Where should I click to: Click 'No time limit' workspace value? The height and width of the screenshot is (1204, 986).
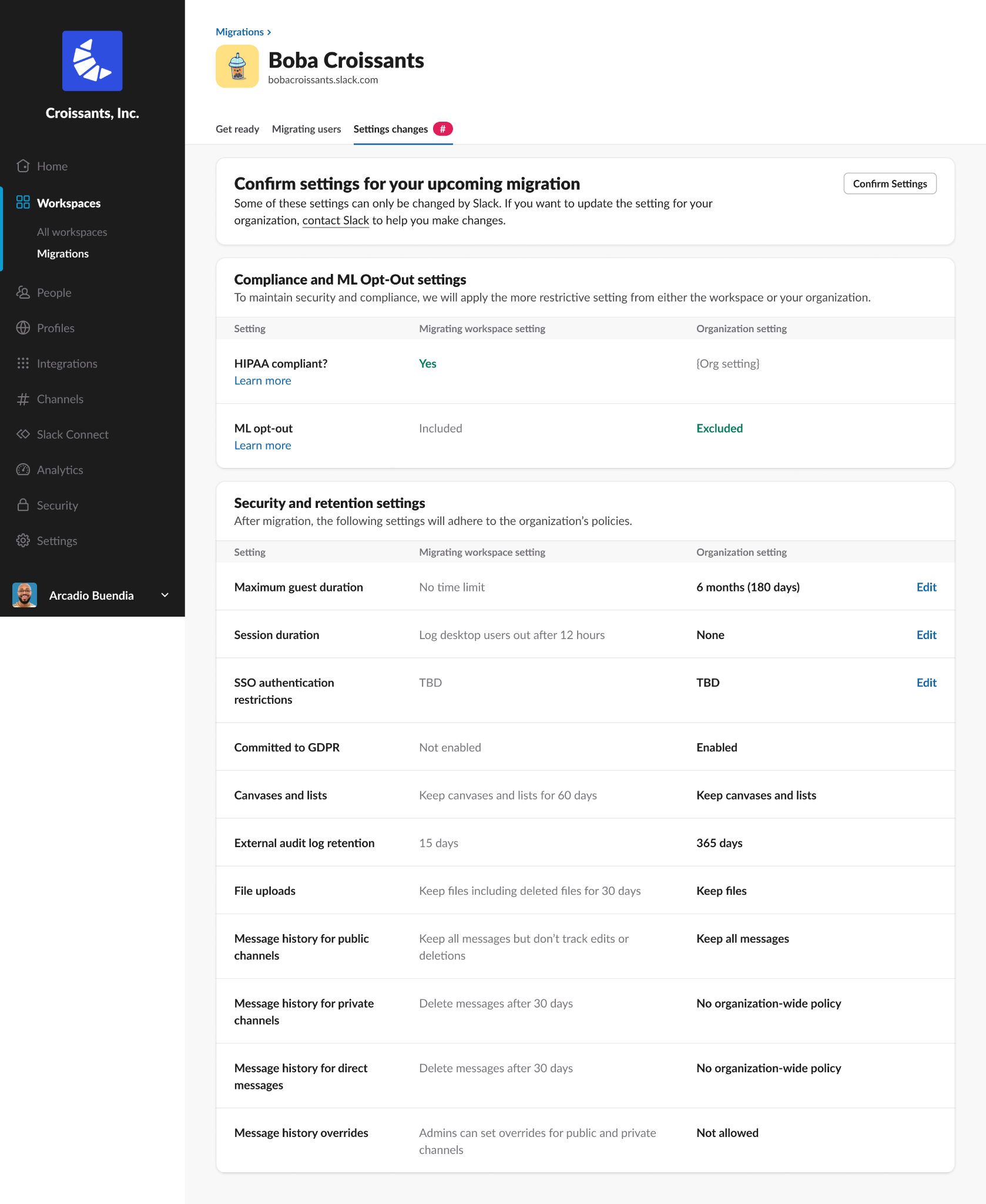click(x=452, y=587)
